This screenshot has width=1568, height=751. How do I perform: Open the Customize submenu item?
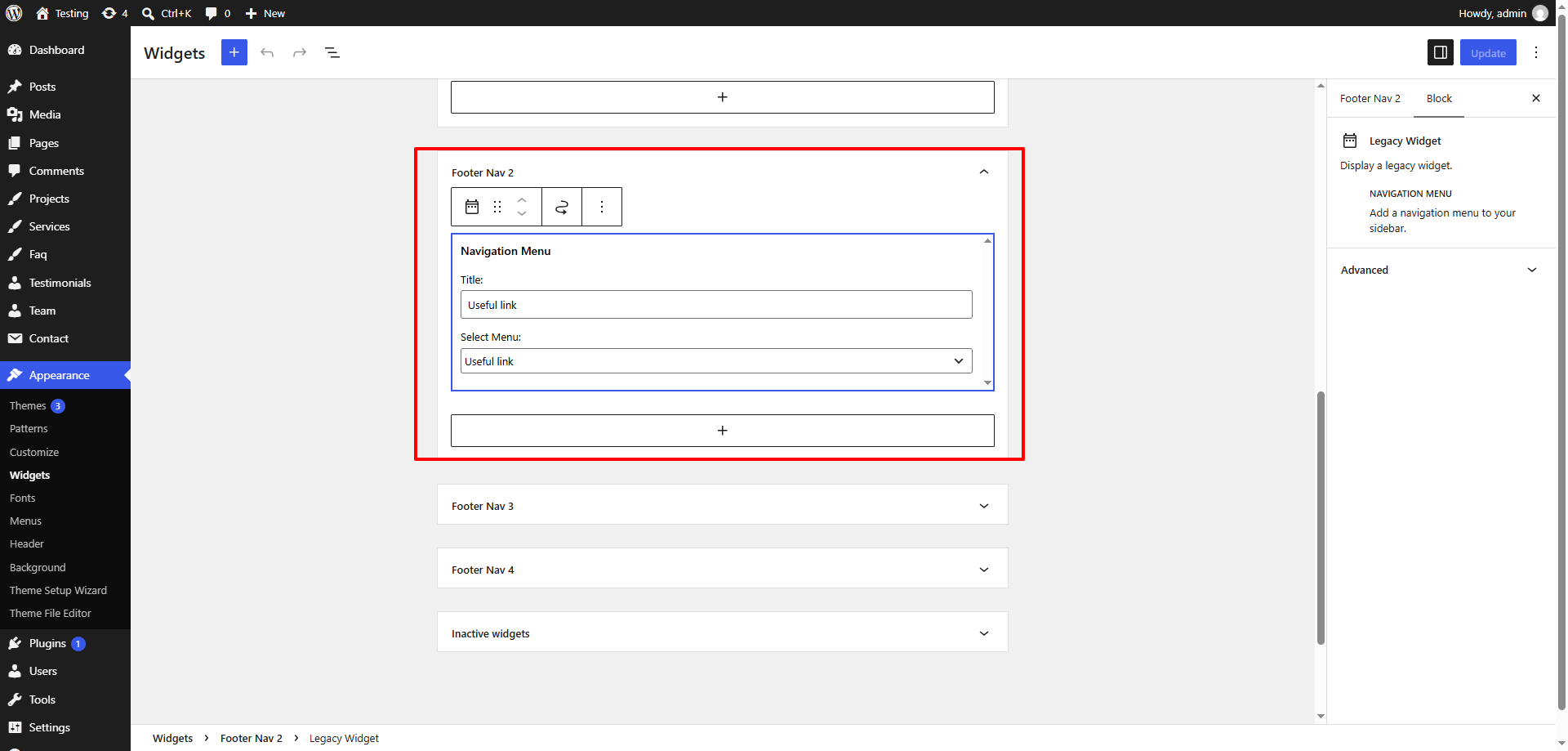[34, 452]
